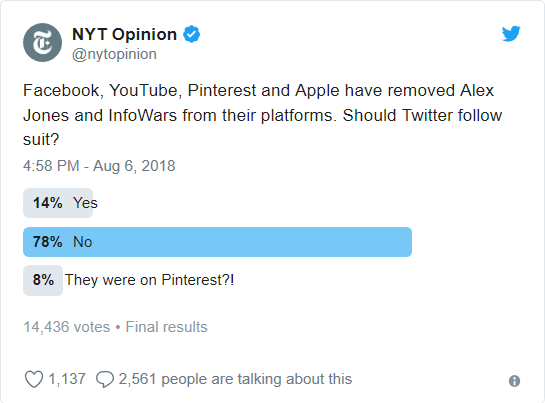Click the 'They were on Pinterest?!' option text
Image resolution: width=545 pixels, height=403 pixels.
tap(149, 280)
